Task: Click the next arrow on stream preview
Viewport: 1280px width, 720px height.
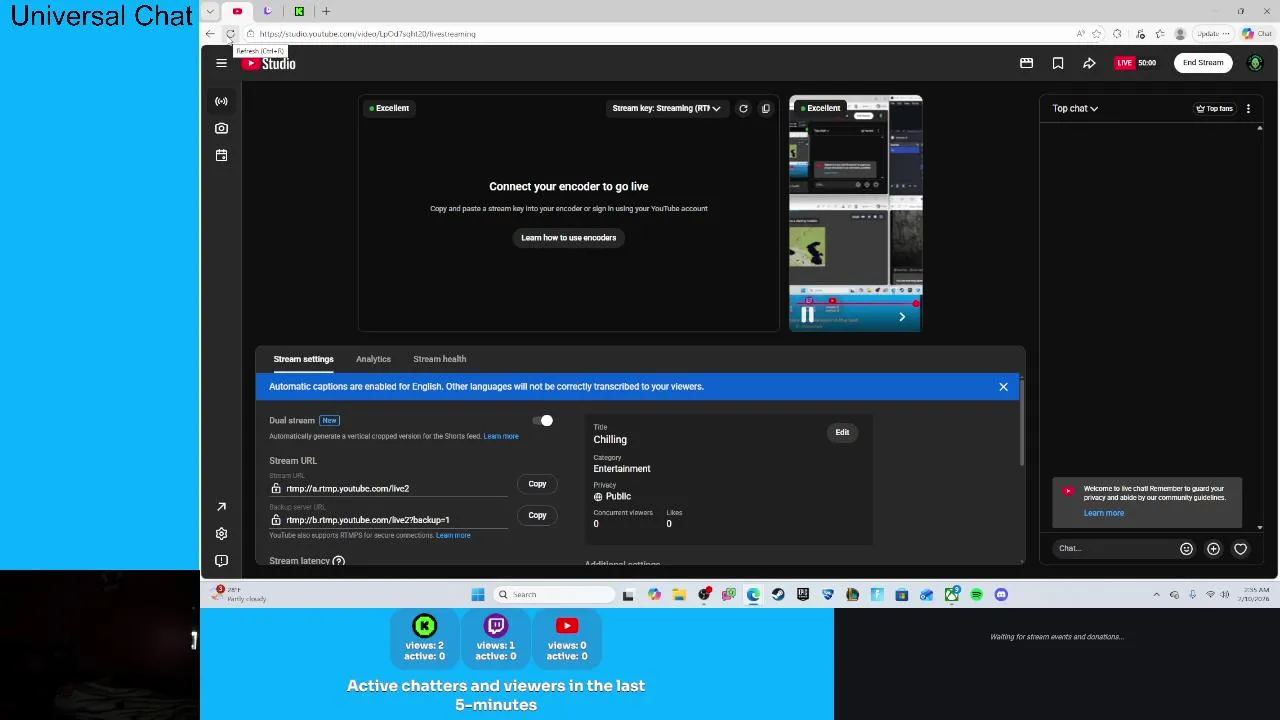Action: [x=902, y=317]
